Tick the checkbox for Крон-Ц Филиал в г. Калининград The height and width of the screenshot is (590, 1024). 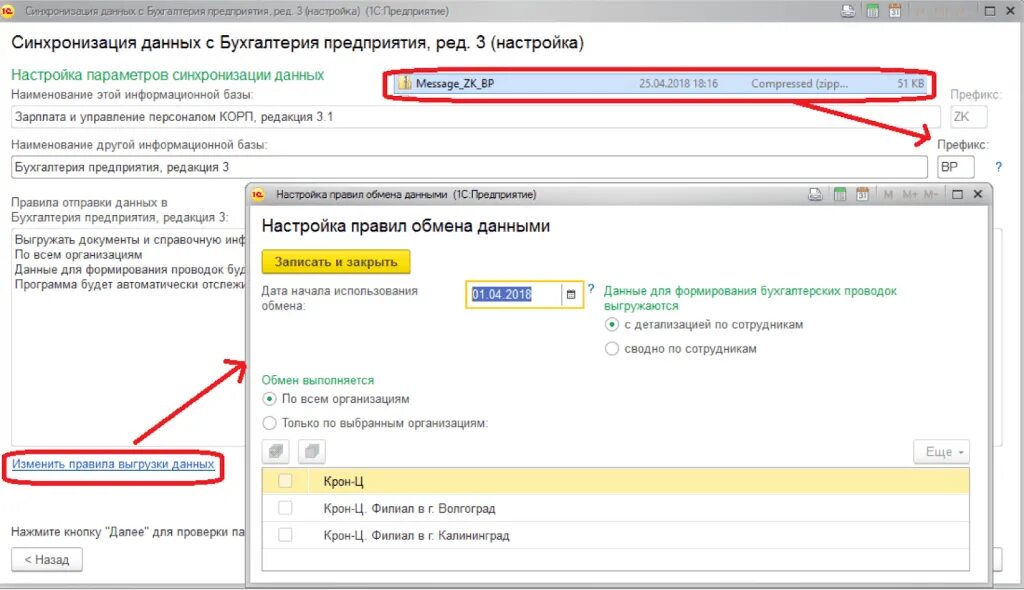click(285, 534)
